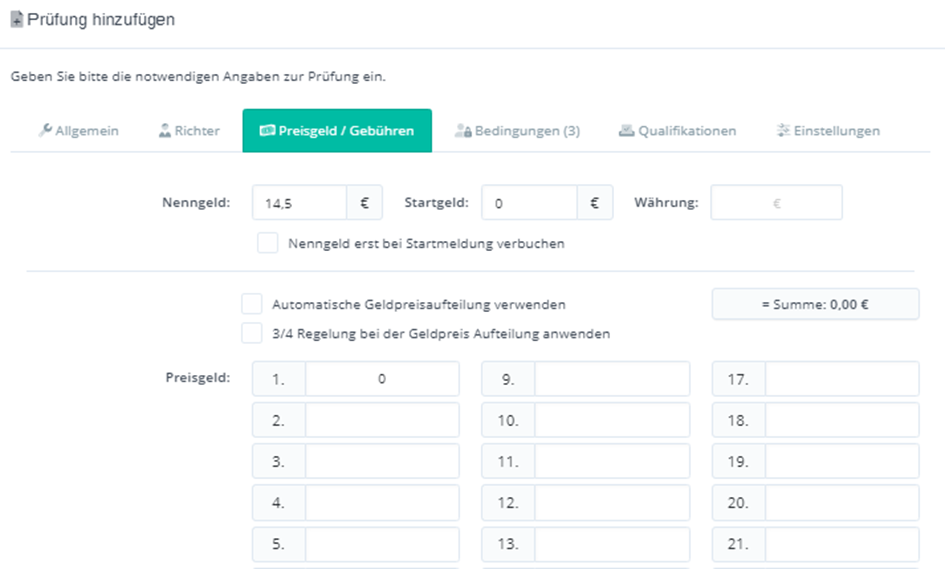The image size is (945, 569).
Task: Click the Summe: 0,00 € button
Action: [815, 304]
